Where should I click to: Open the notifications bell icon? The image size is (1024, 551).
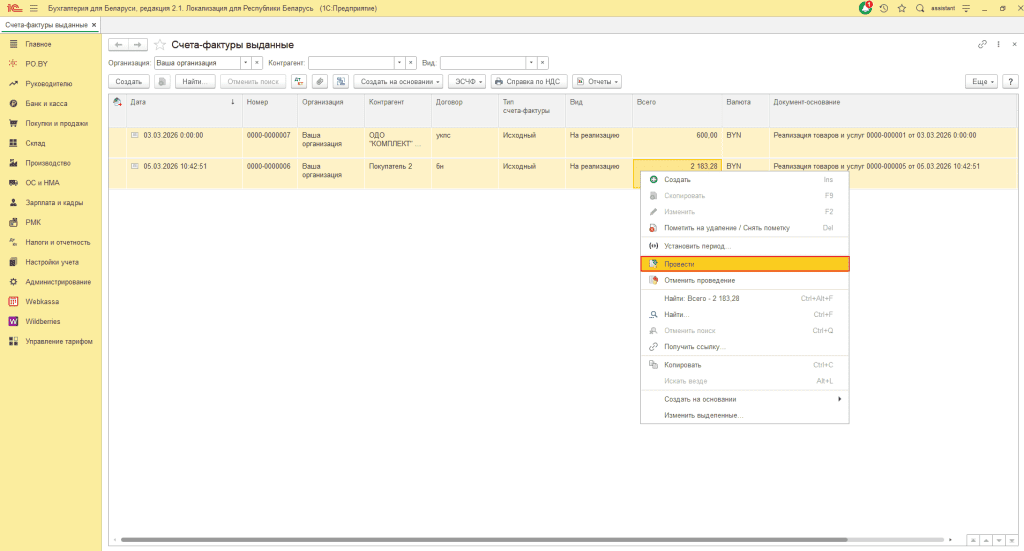[x=866, y=8]
